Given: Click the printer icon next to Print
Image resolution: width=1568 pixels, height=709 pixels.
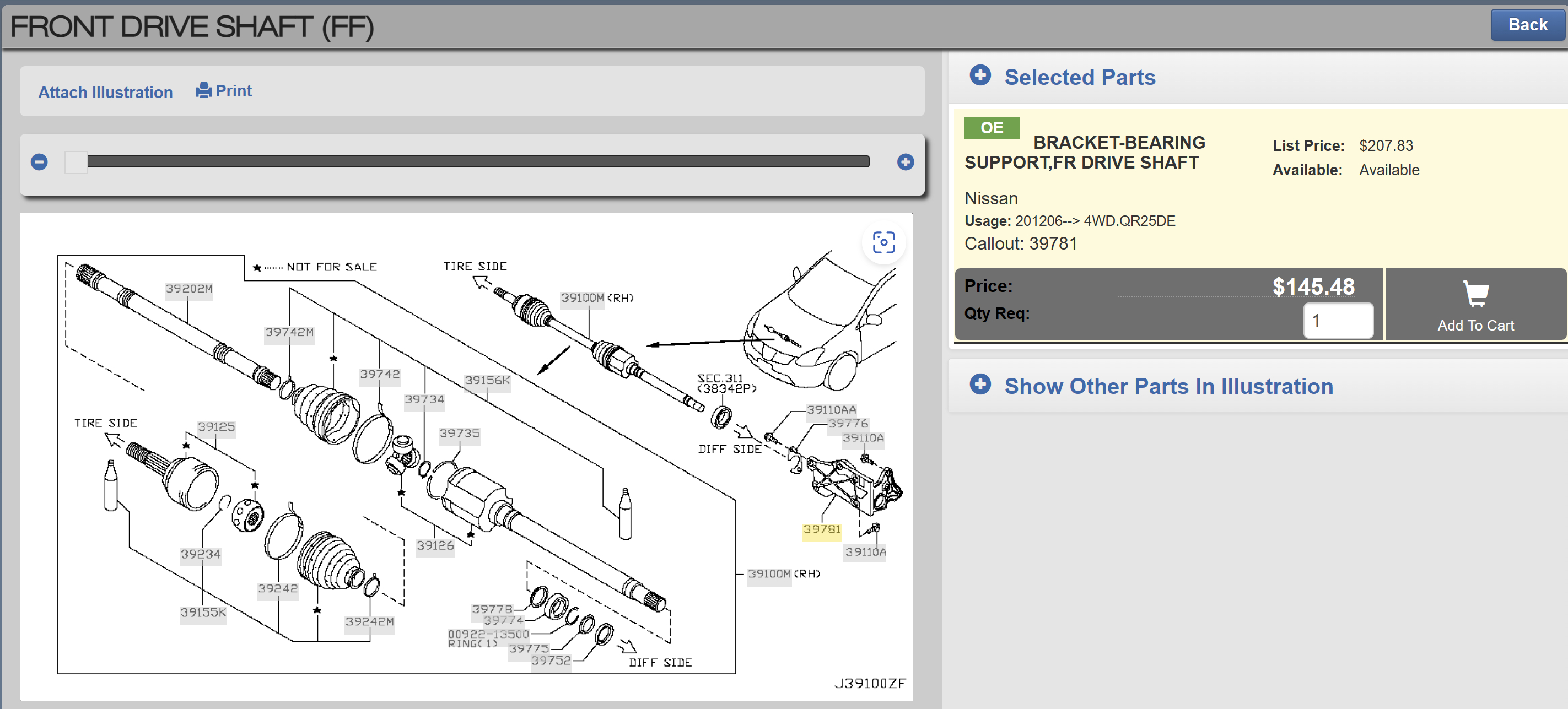Looking at the screenshot, I should 203,91.
